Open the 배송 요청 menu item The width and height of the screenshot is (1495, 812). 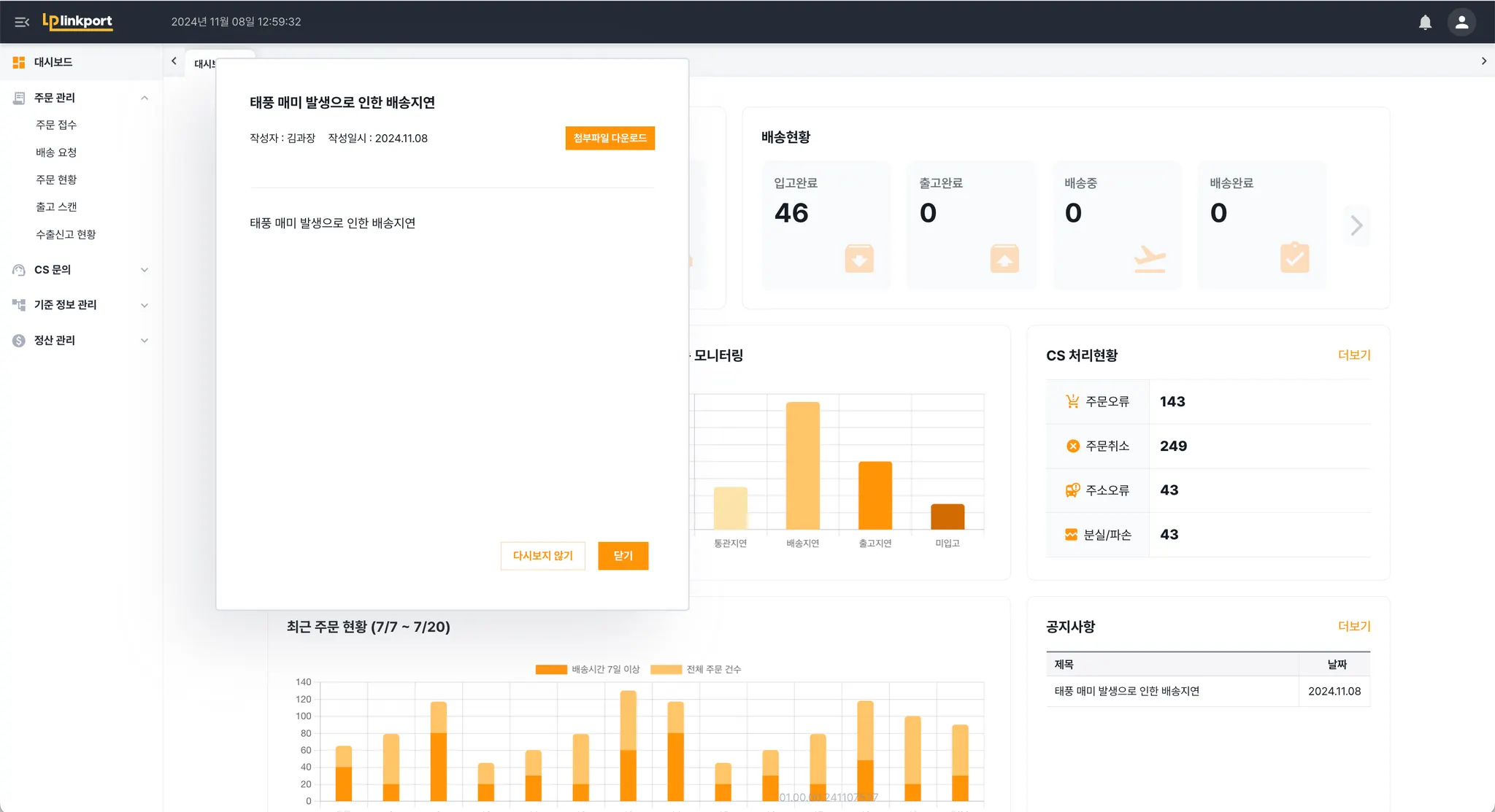(x=56, y=152)
